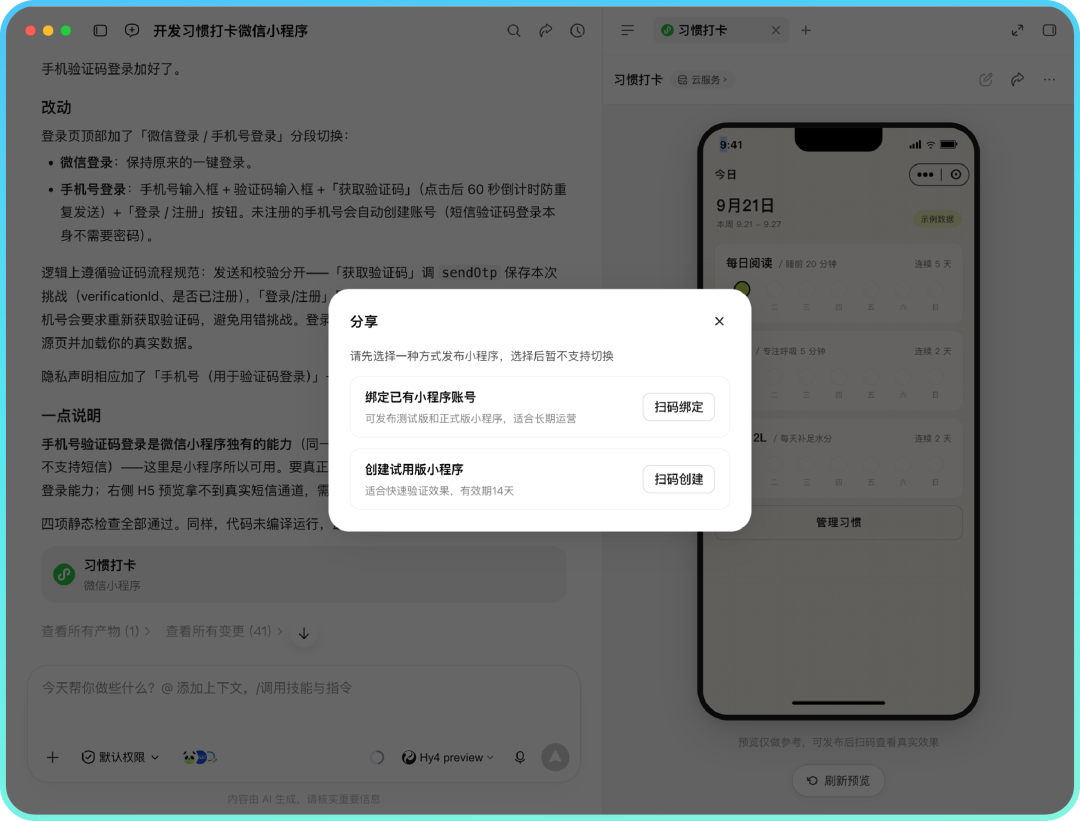This screenshot has height=821, width=1080.
Task: Open 查看所有变更 (41) link
Action: point(224,631)
